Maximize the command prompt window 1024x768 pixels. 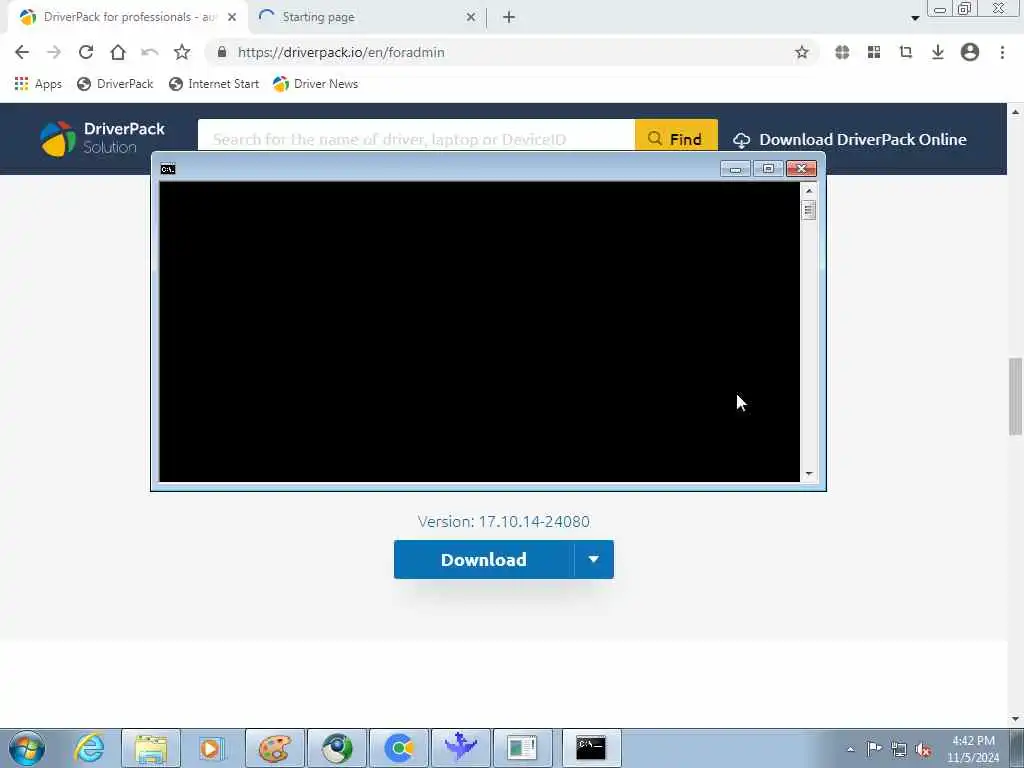[x=768, y=169]
